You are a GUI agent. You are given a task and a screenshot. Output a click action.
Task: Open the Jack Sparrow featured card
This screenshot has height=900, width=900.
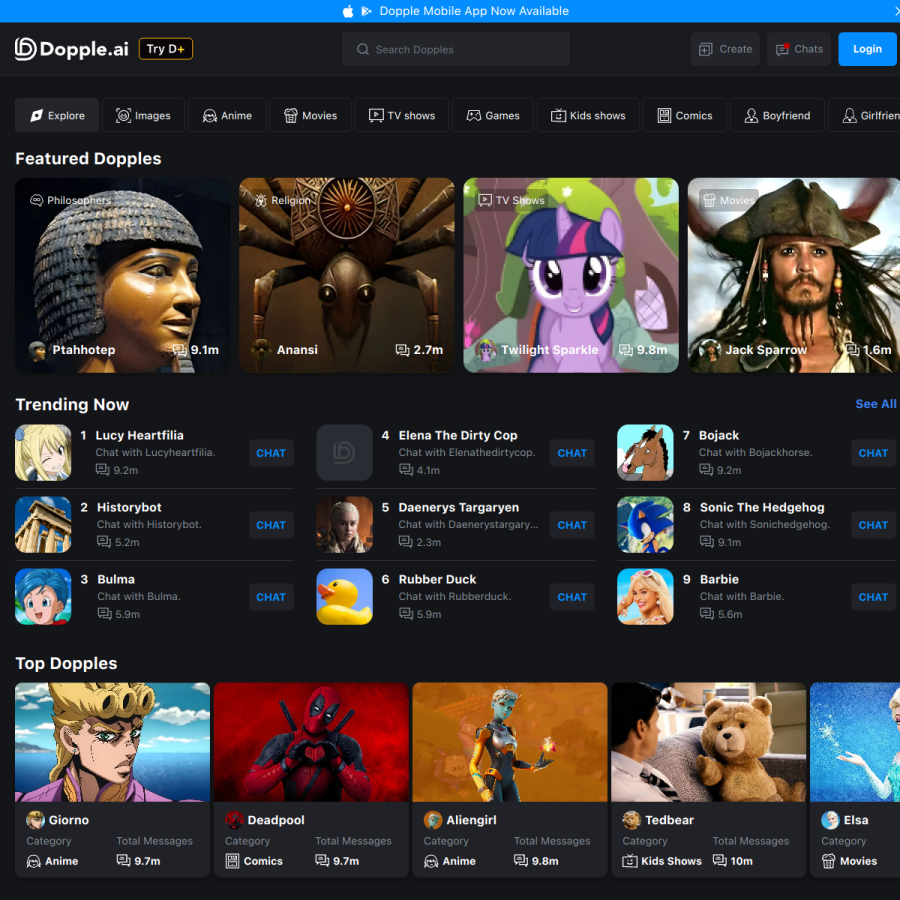(794, 275)
